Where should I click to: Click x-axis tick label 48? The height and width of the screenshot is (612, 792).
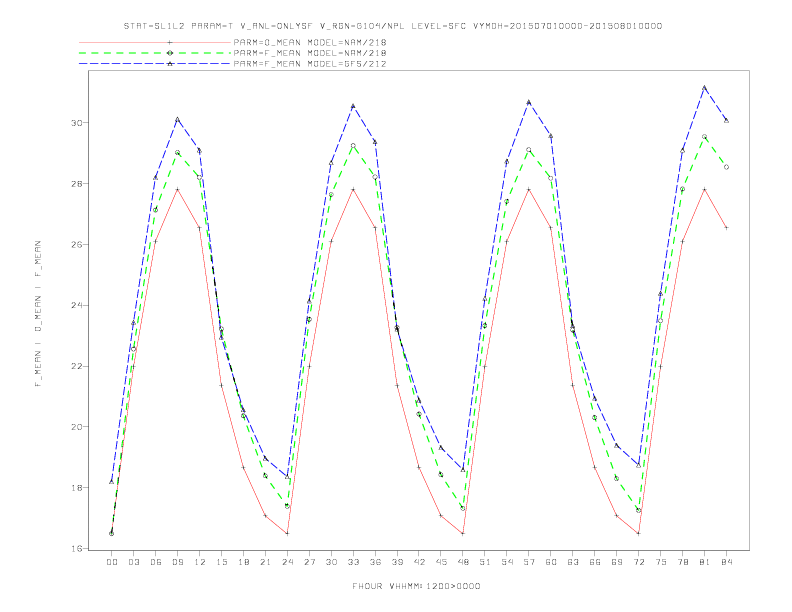(463, 562)
